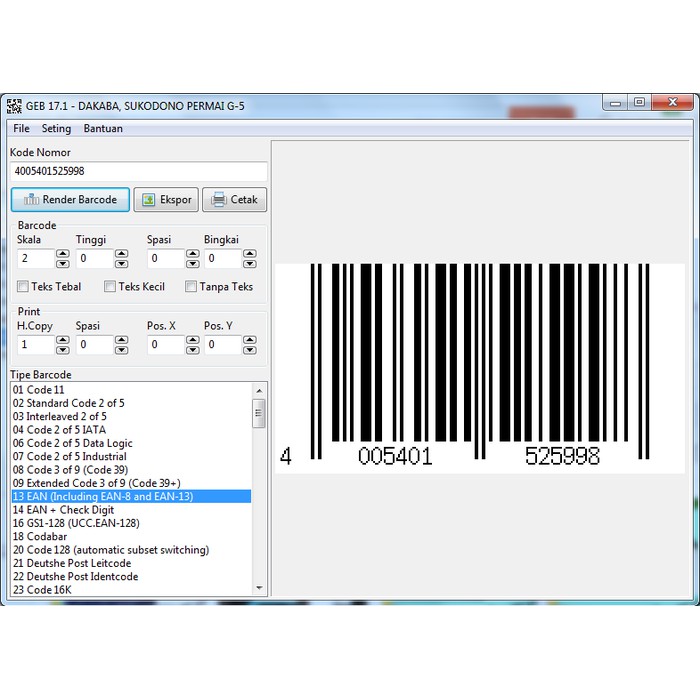The width and height of the screenshot is (700, 700).
Task: Increase the Bingkai value with up arrow
Action: [250, 254]
